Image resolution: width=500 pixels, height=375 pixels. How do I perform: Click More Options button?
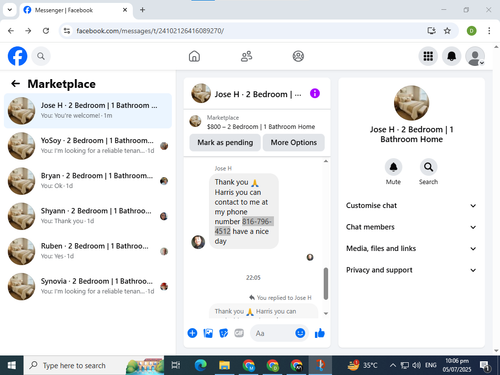click(294, 142)
